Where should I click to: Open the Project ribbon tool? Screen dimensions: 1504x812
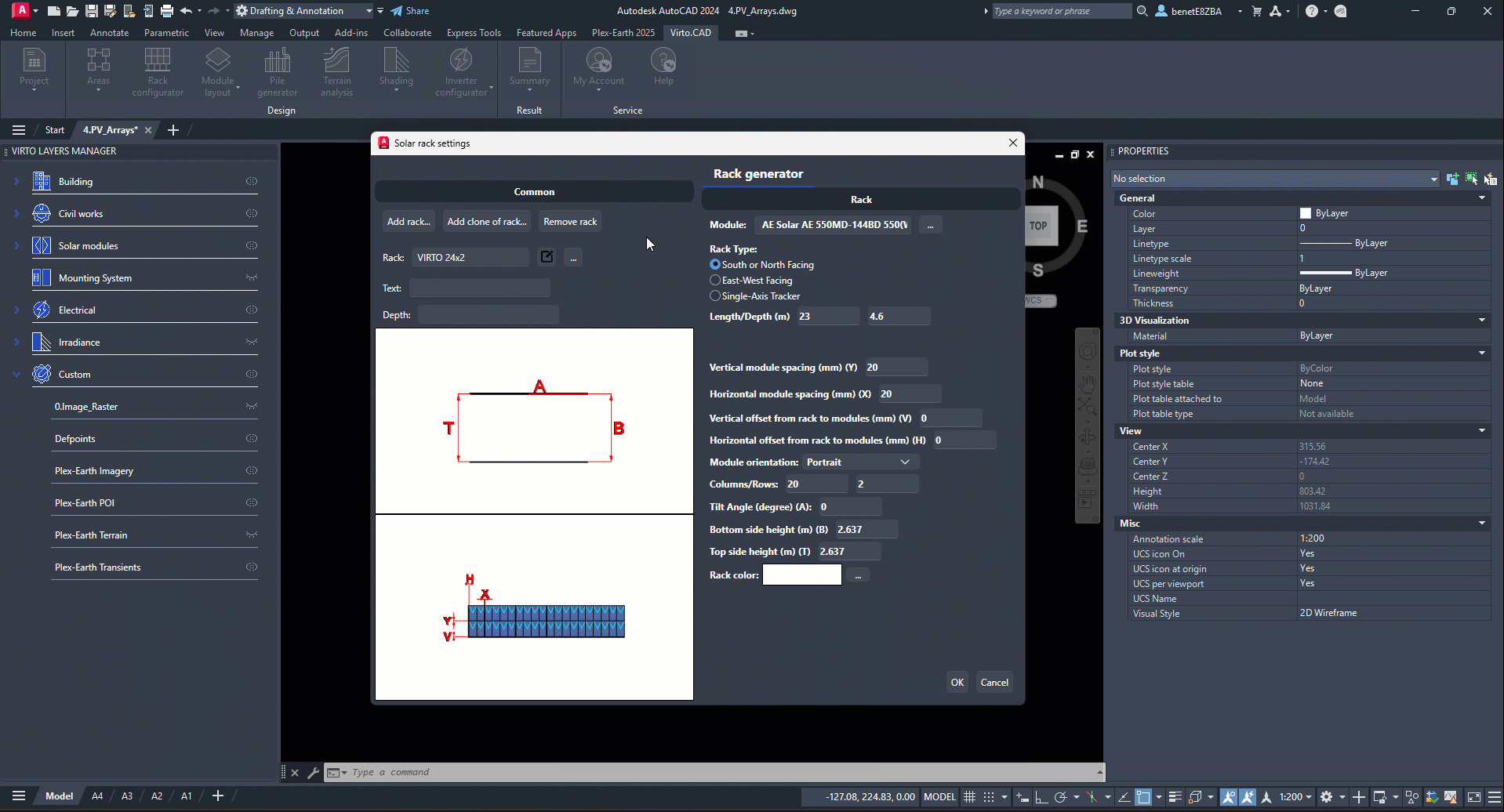point(34,69)
